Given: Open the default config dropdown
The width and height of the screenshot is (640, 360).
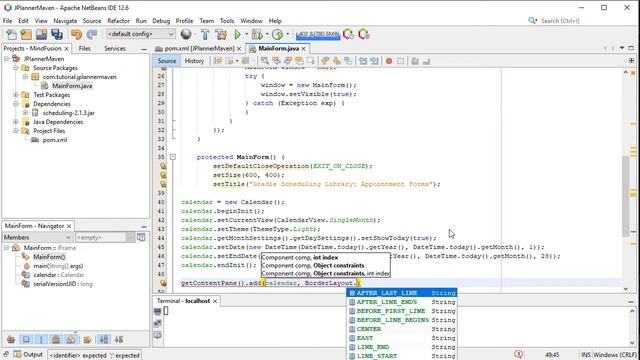Looking at the screenshot, I should tap(140, 34).
